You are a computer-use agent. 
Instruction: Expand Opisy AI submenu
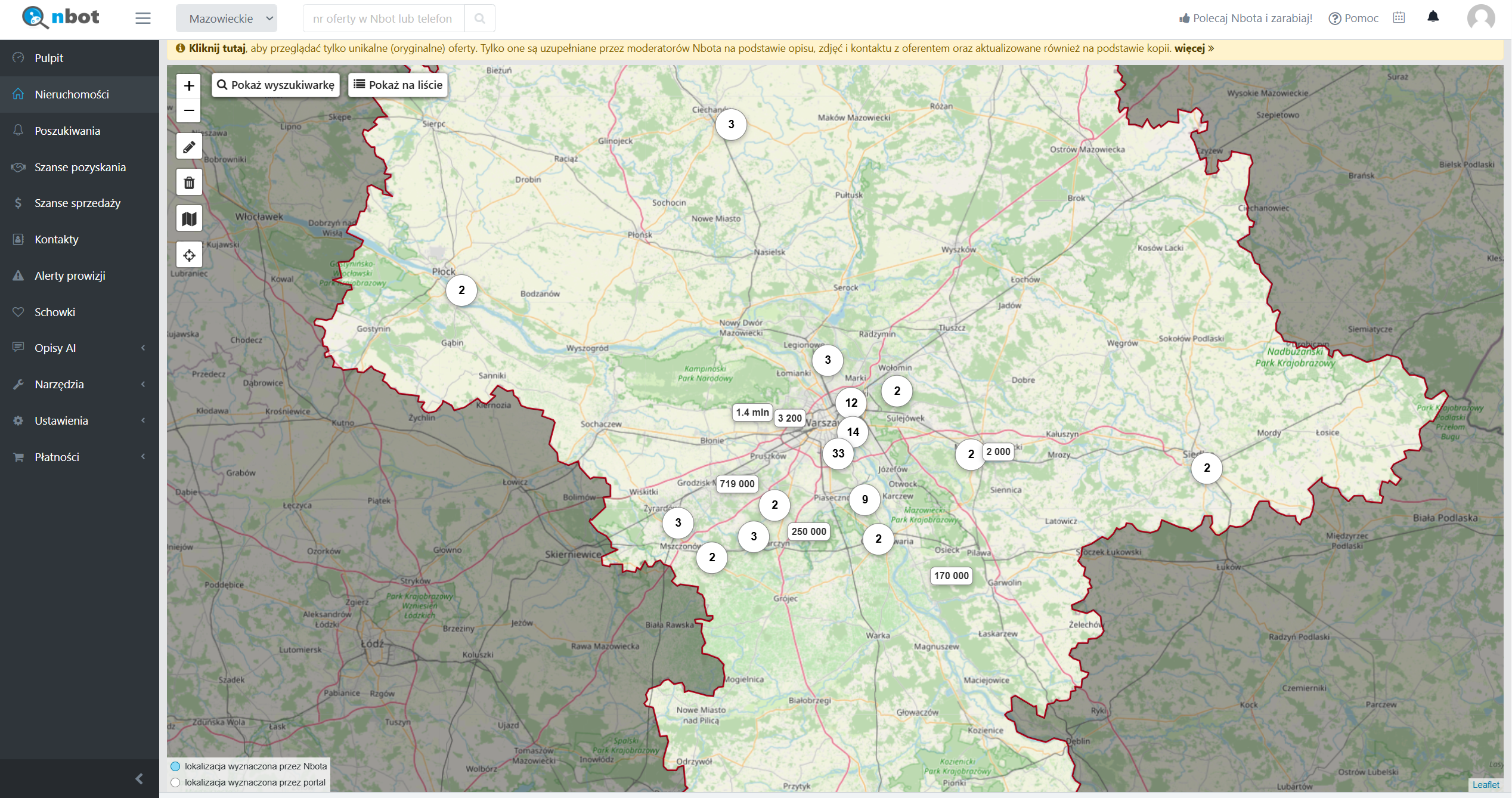click(x=80, y=348)
